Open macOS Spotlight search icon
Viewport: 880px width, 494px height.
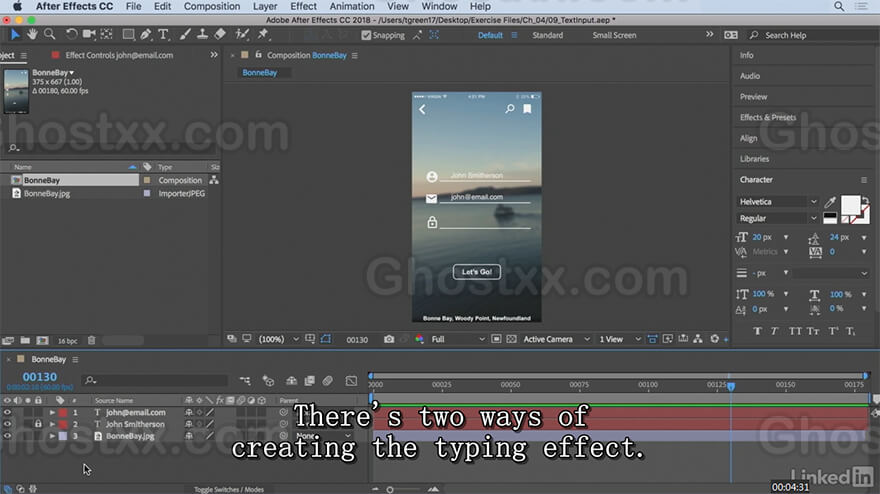(x=838, y=6)
